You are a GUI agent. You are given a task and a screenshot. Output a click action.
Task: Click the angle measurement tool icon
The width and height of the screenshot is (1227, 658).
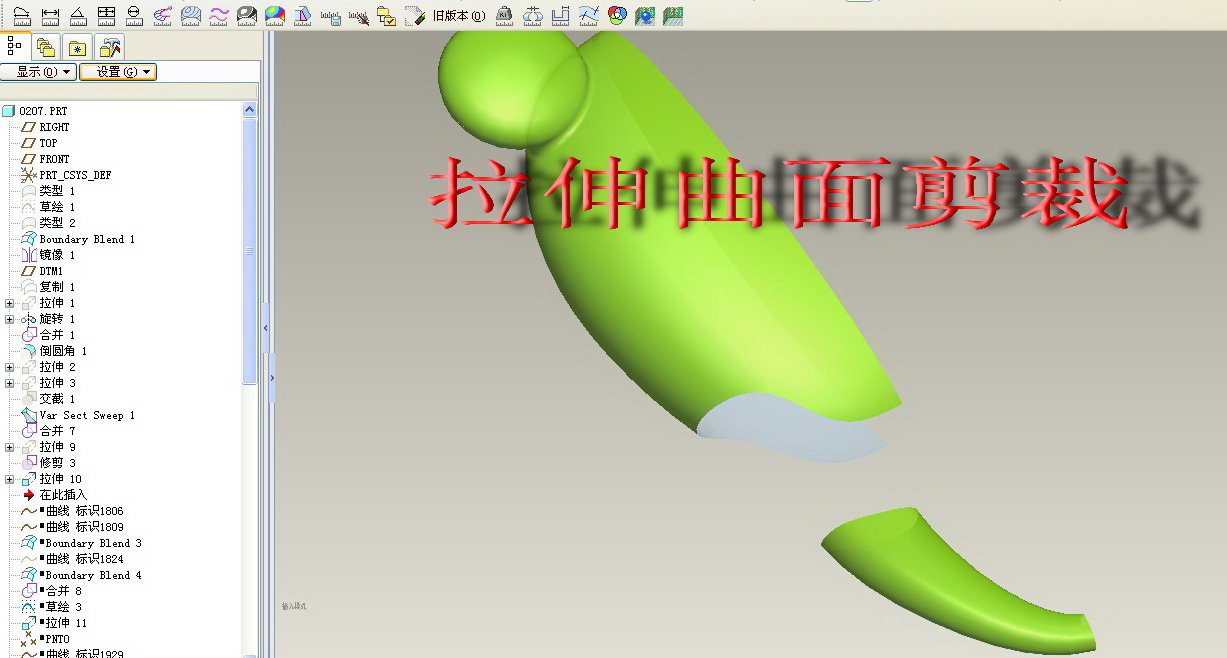(78, 15)
